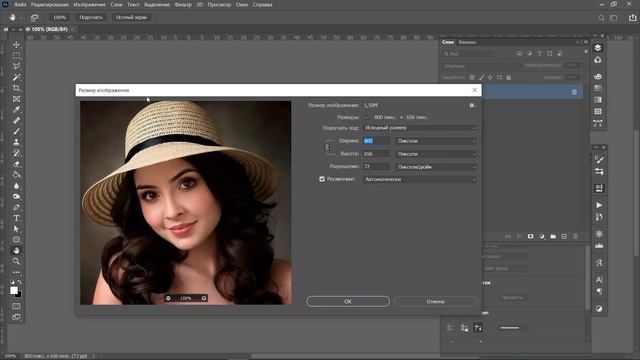Click the Height input field

[376, 154]
